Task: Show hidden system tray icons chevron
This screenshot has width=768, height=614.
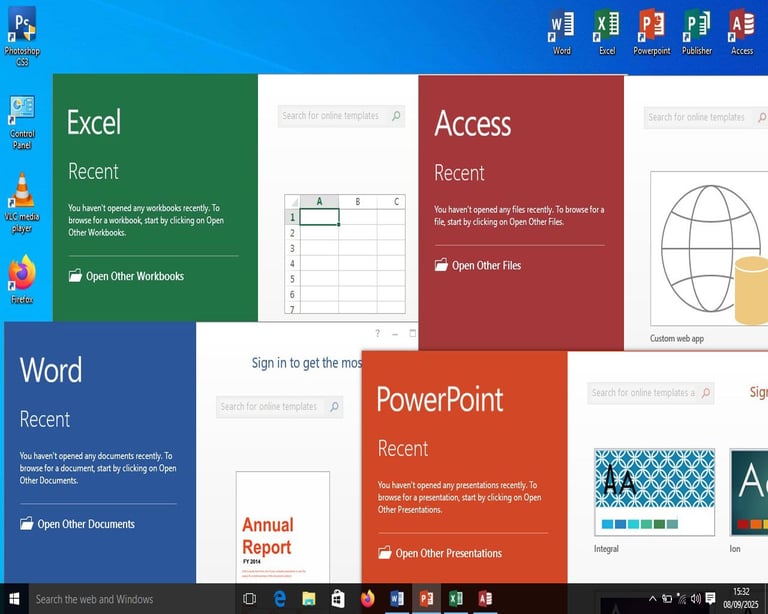Action: click(x=652, y=598)
